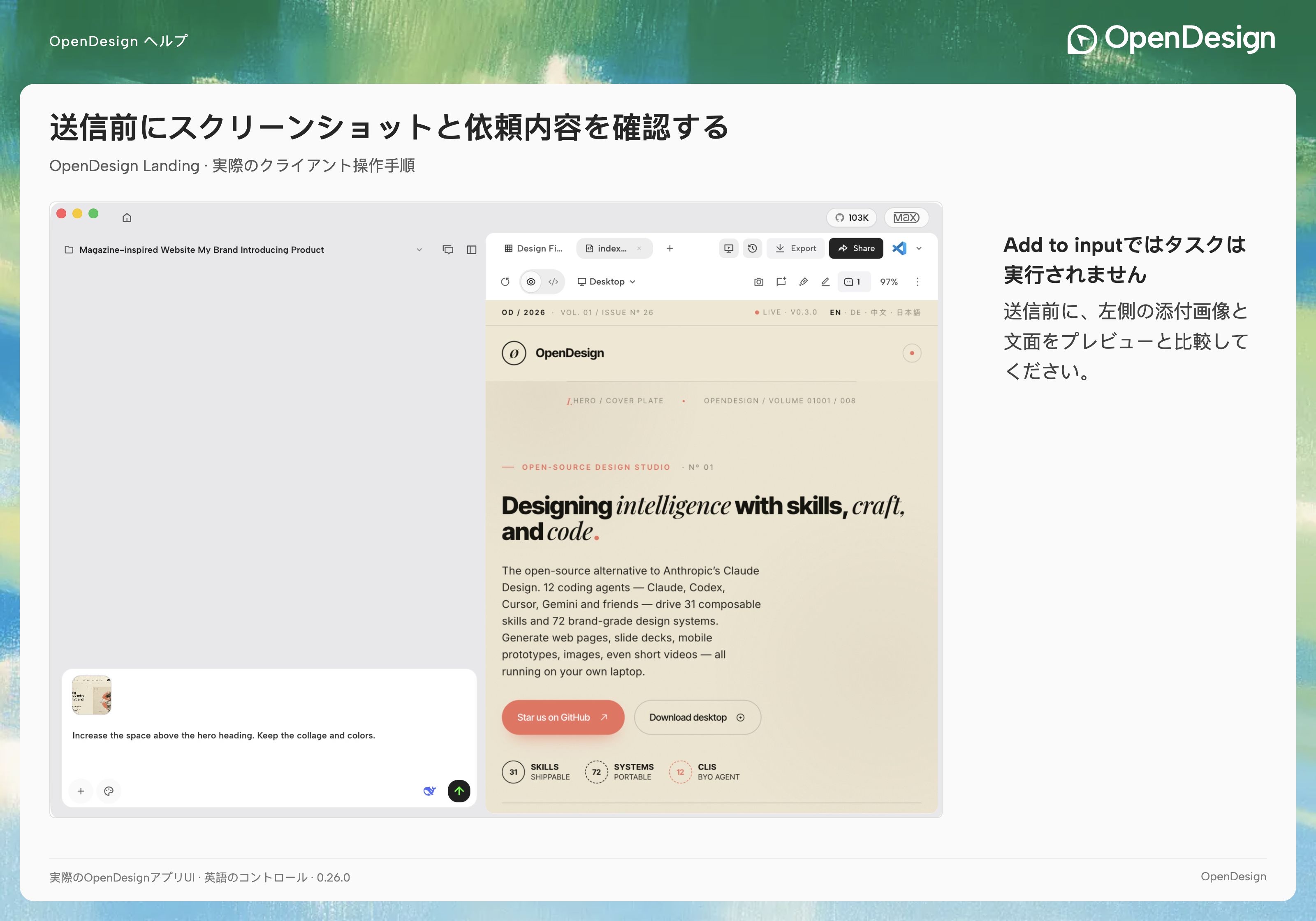Select the element picker pen tool
1316x921 pixels.
[804, 282]
